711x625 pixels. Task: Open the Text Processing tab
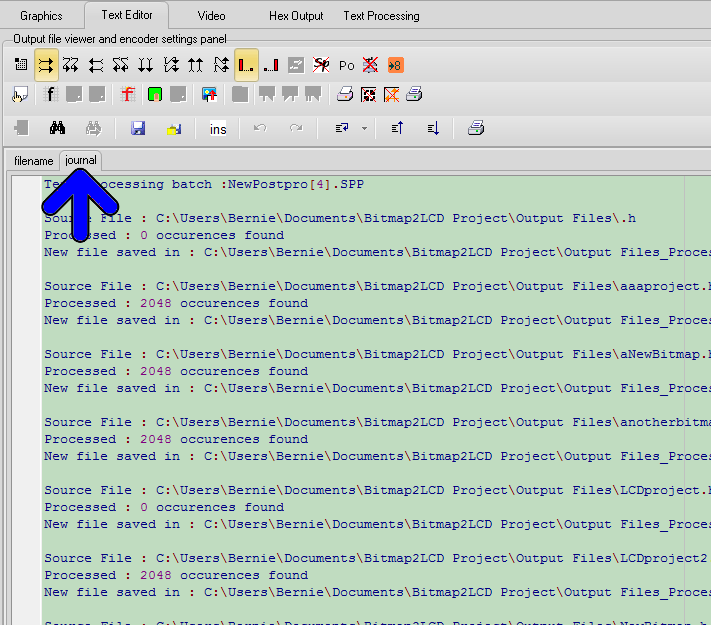(x=381, y=16)
